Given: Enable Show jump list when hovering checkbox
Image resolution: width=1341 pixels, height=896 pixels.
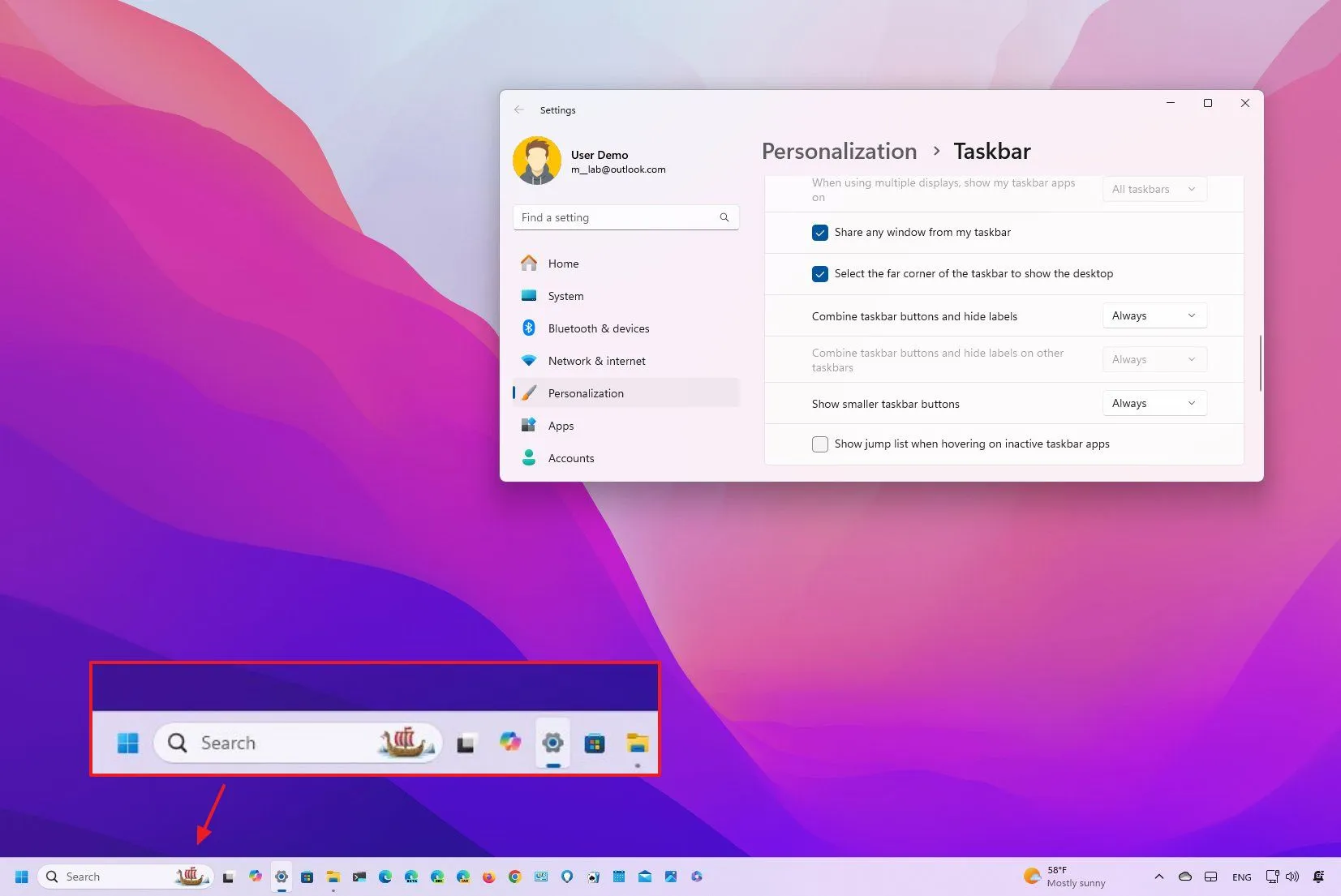Looking at the screenshot, I should pyautogui.click(x=820, y=444).
